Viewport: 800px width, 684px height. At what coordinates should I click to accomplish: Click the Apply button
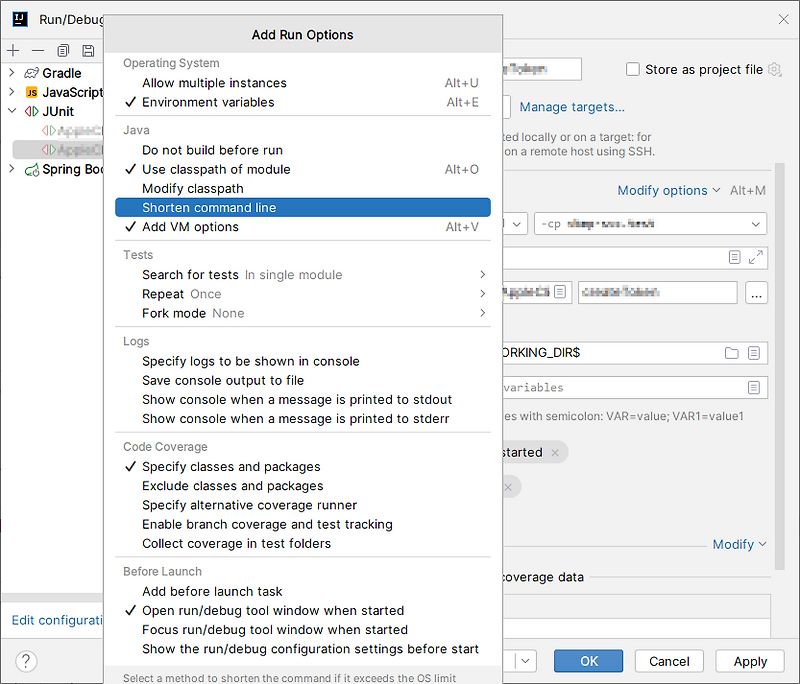click(749, 661)
